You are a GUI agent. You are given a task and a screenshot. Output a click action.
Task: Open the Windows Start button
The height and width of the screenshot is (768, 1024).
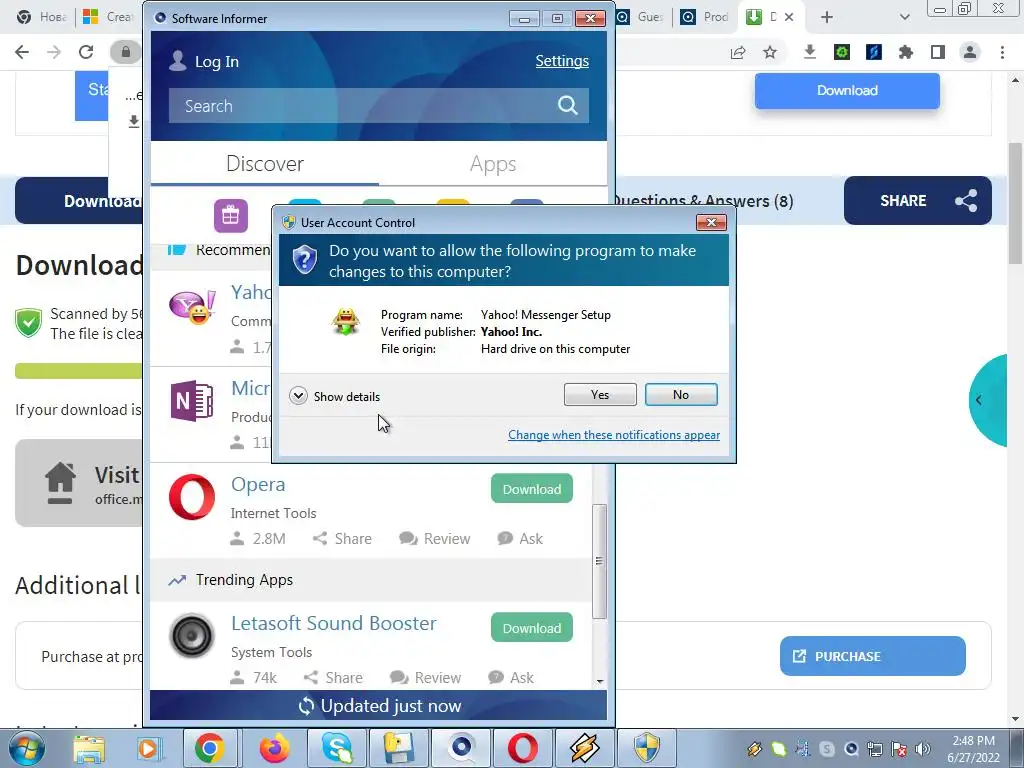[x=26, y=748]
